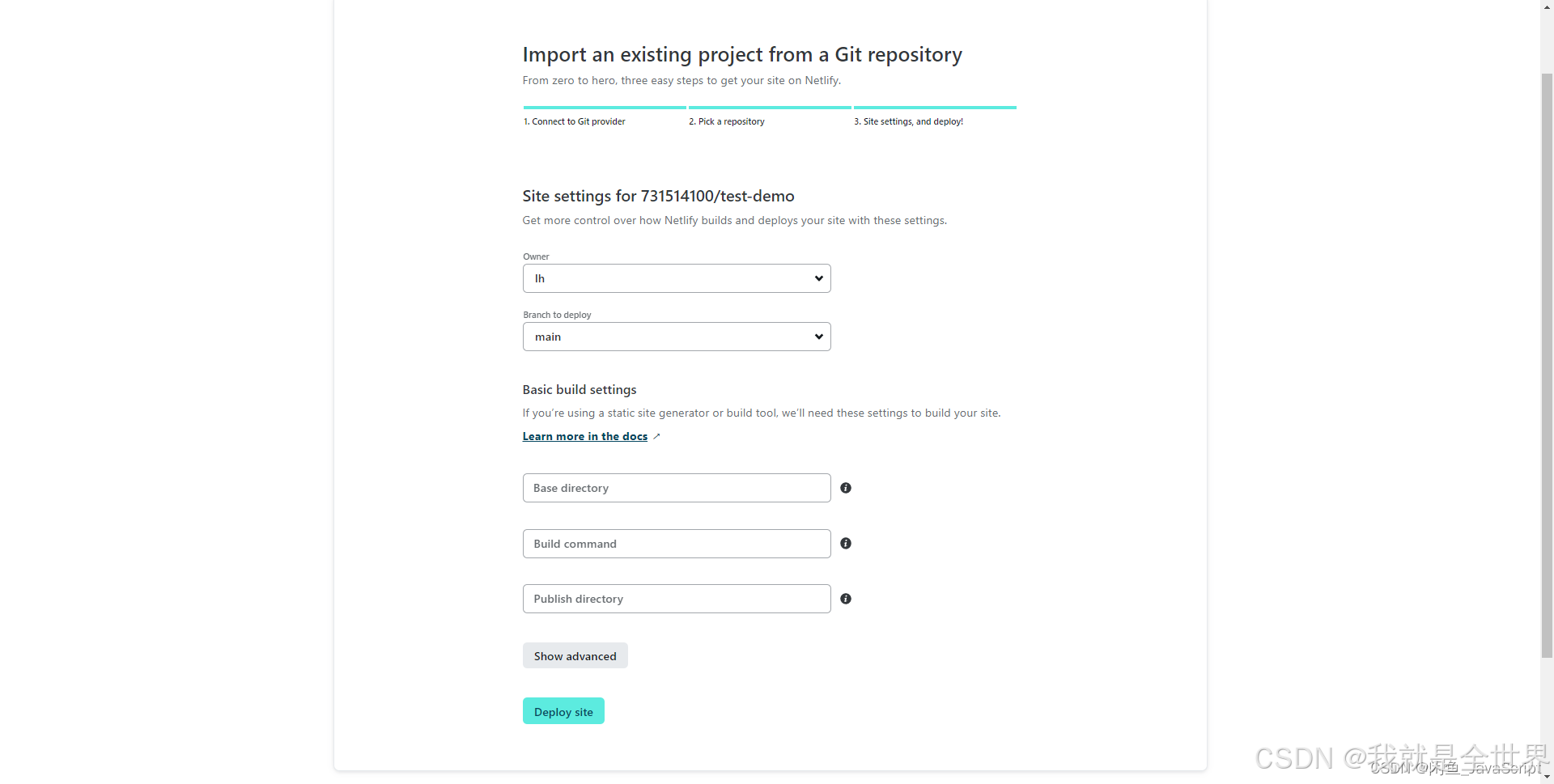
Task: Click the external link arrow after docs link
Action: [656, 436]
